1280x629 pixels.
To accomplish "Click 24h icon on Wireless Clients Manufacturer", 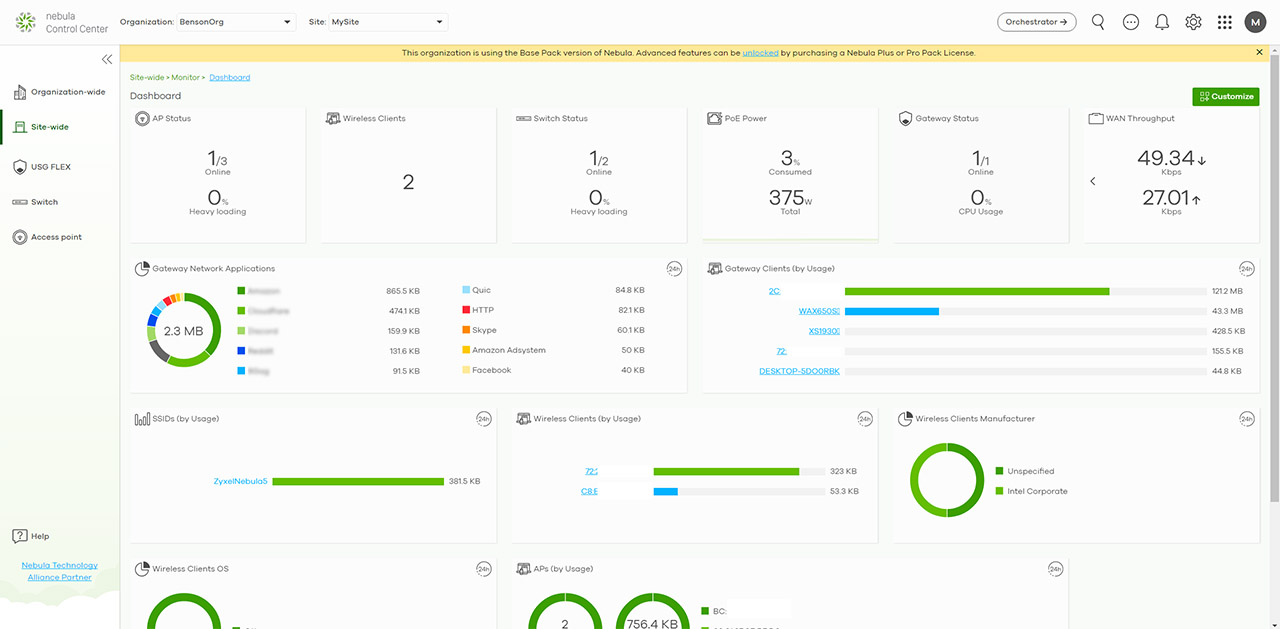I will (x=1247, y=418).
